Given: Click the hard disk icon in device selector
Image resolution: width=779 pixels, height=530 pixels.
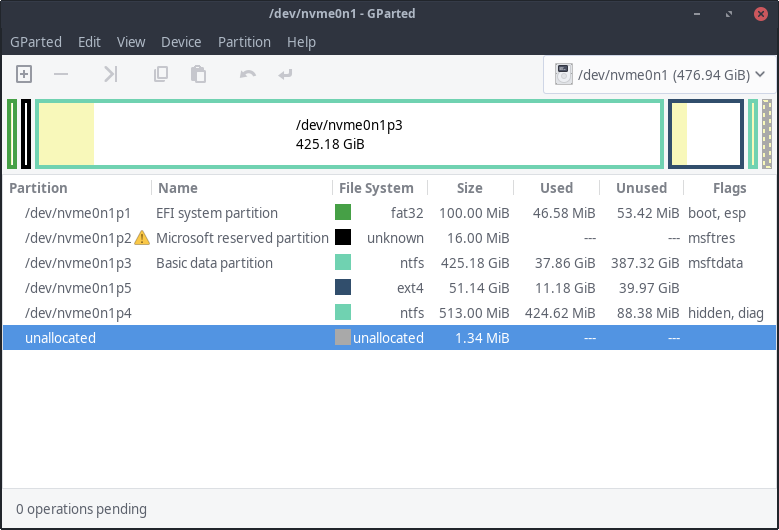Looking at the screenshot, I should (x=564, y=75).
